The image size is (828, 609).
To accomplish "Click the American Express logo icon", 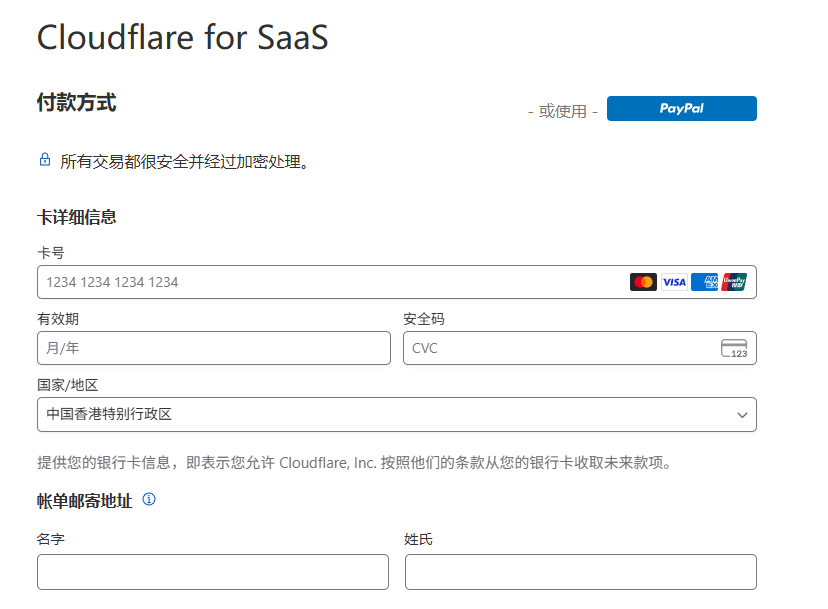I will point(704,282).
